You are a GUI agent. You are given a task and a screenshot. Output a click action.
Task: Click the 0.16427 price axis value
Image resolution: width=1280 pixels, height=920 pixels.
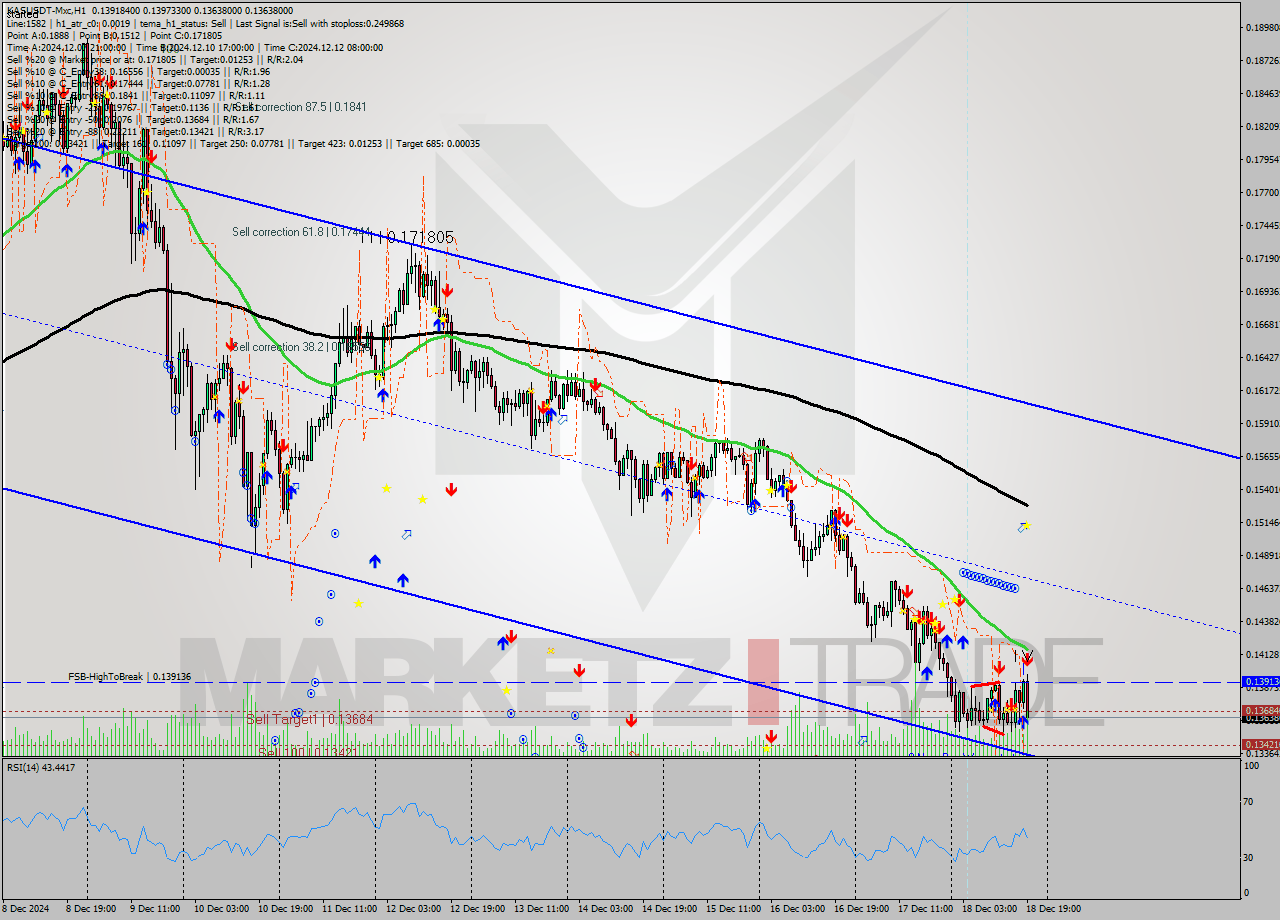pyautogui.click(x=1261, y=357)
